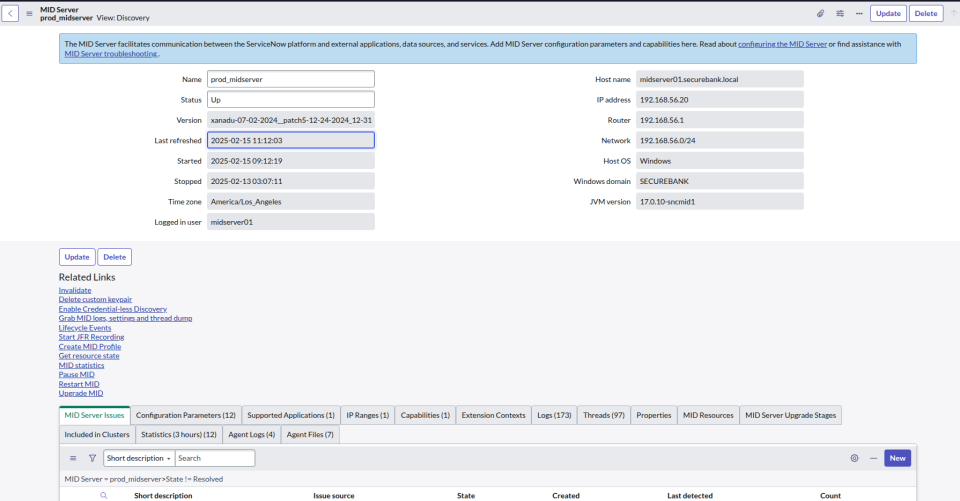The height and width of the screenshot is (501, 960).
Task: Click Start JFR Recording link
Action: (91, 337)
